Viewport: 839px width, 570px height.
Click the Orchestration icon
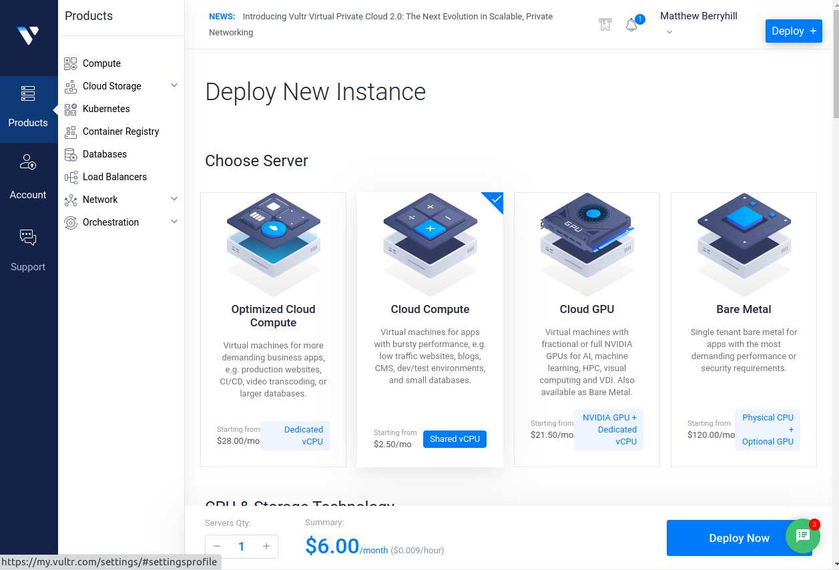point(70,223)
